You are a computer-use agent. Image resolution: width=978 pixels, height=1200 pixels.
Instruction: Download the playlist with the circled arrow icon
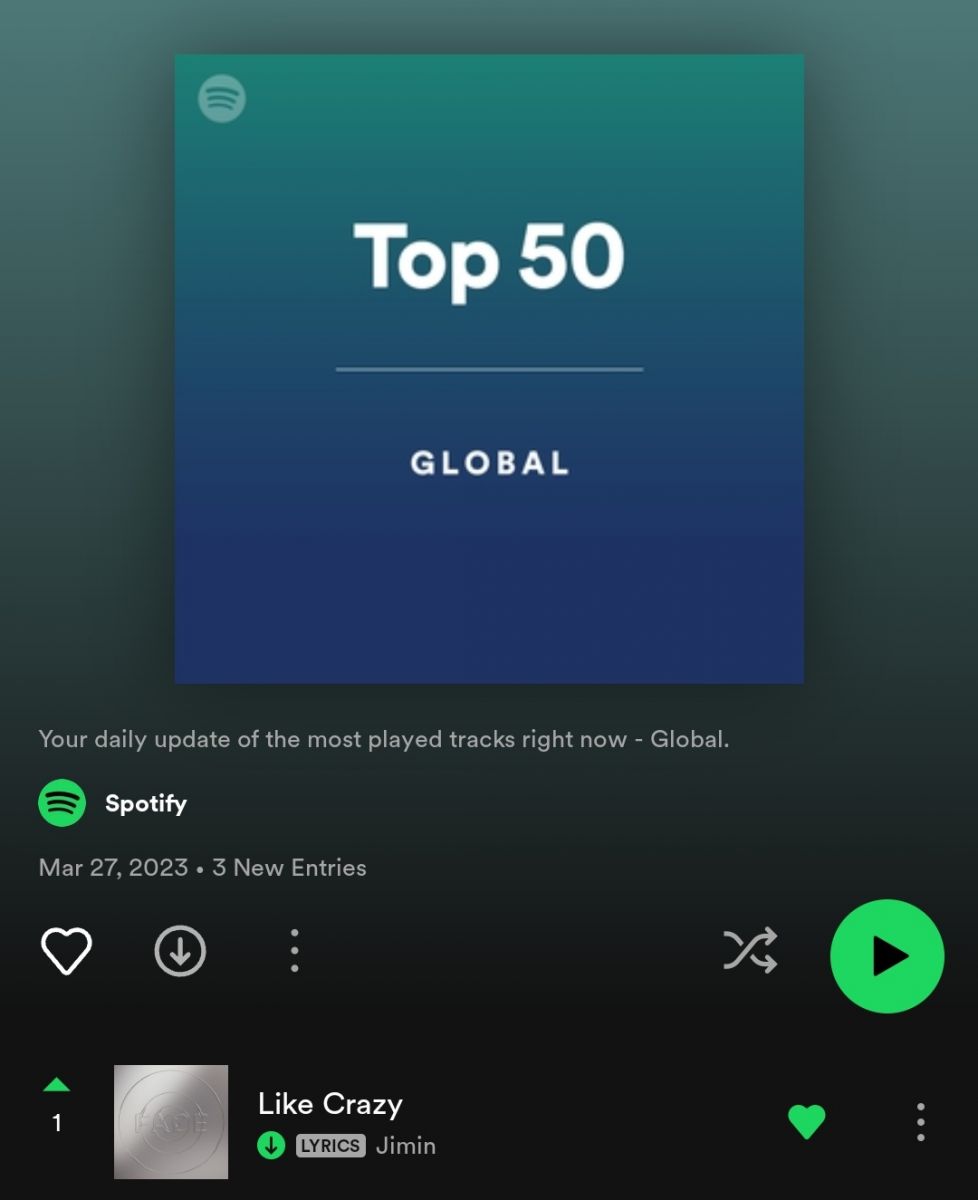tap(180, 951)
